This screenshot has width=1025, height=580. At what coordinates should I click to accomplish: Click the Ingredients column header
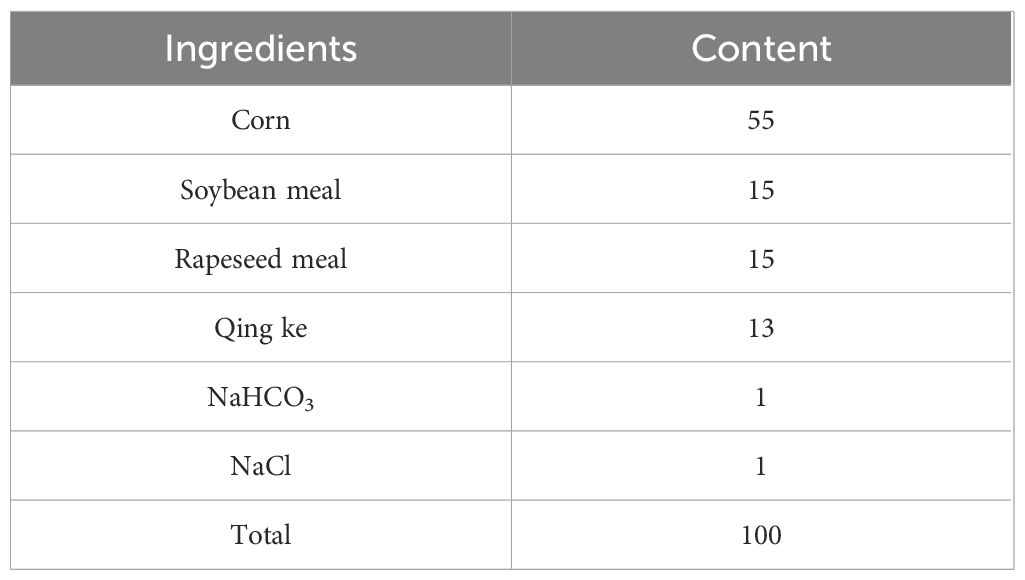260,48
